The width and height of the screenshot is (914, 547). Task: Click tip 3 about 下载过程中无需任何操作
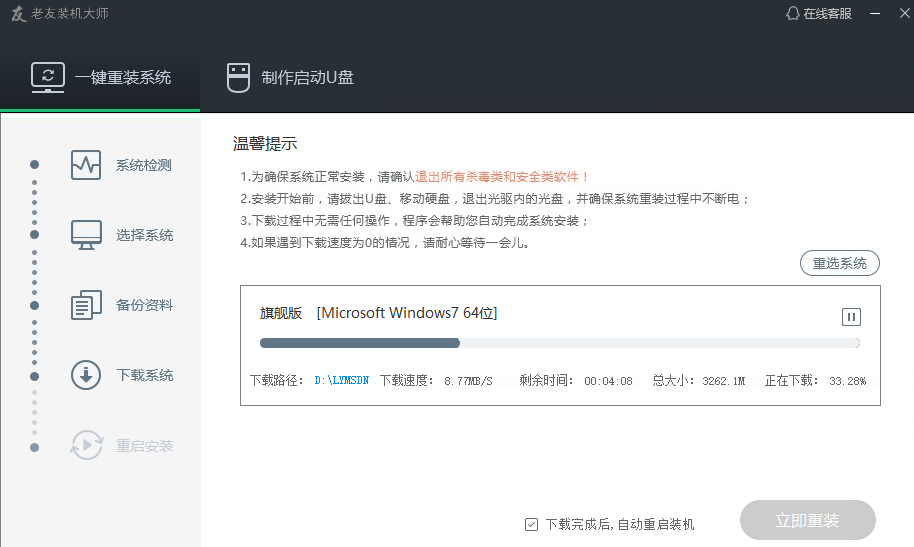[414, 221]
